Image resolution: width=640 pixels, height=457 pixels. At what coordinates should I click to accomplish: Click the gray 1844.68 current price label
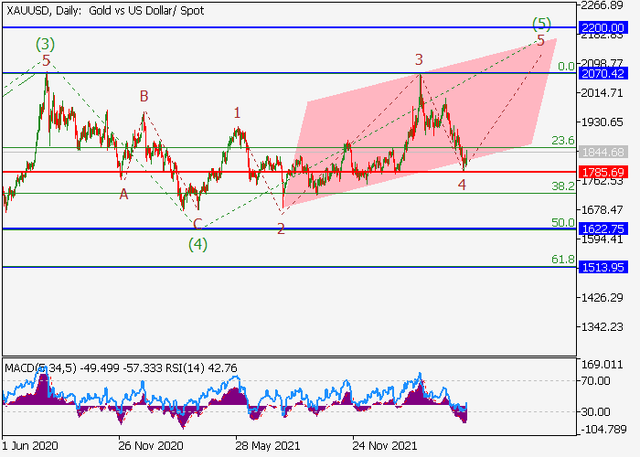point(603,152)
